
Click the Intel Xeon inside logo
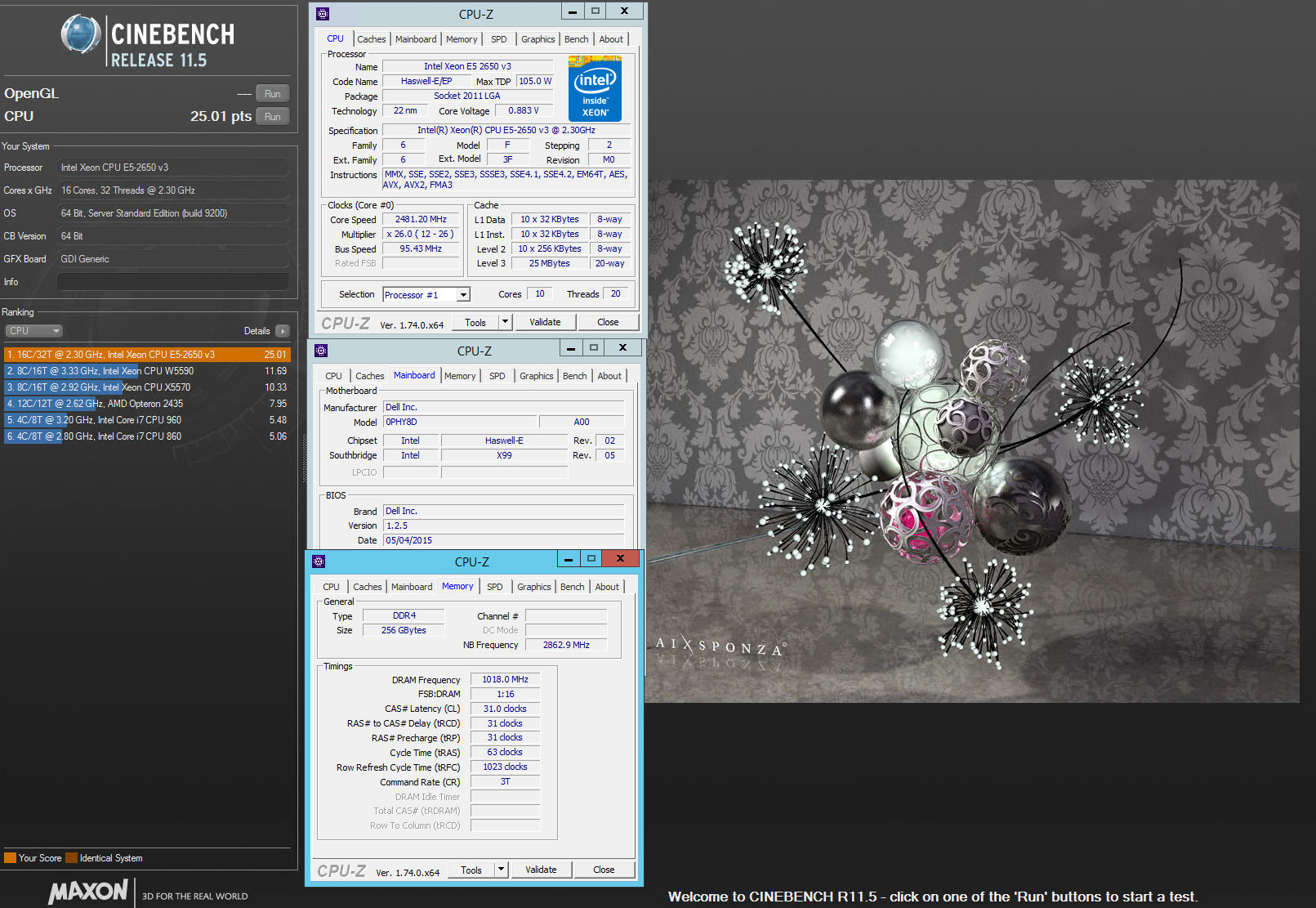pos(595,88)
